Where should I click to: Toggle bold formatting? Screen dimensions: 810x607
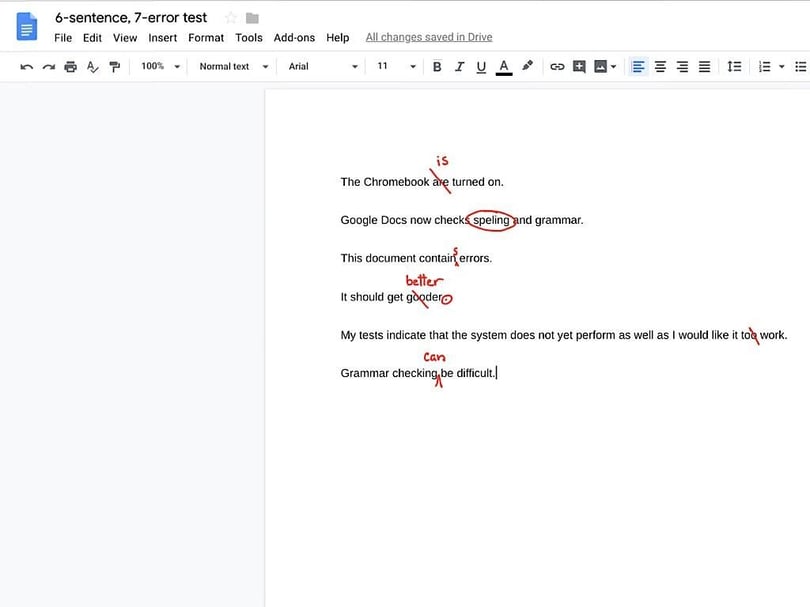click(x=437, y=66)
